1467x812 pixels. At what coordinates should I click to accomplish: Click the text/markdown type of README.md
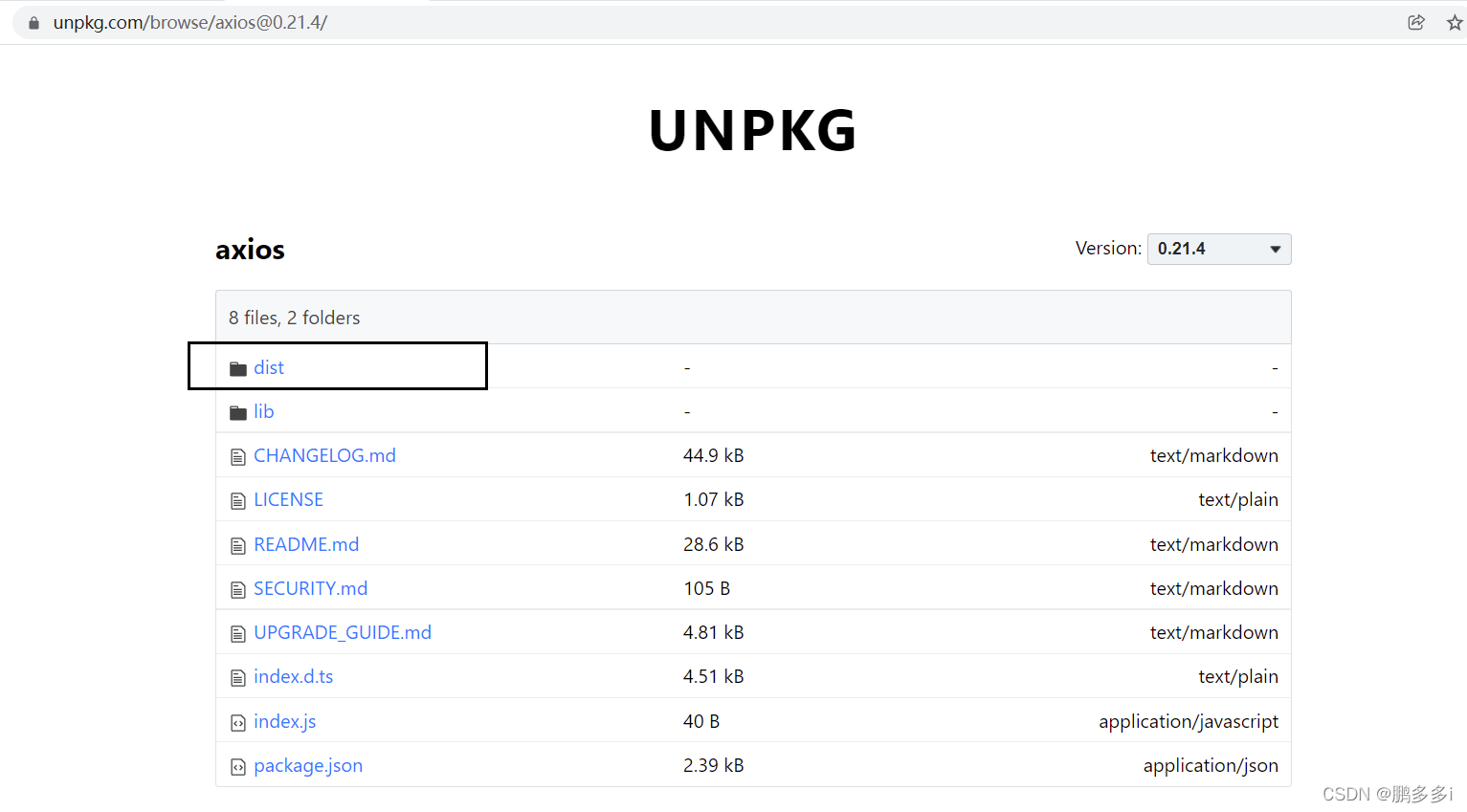click(1214, 544)
